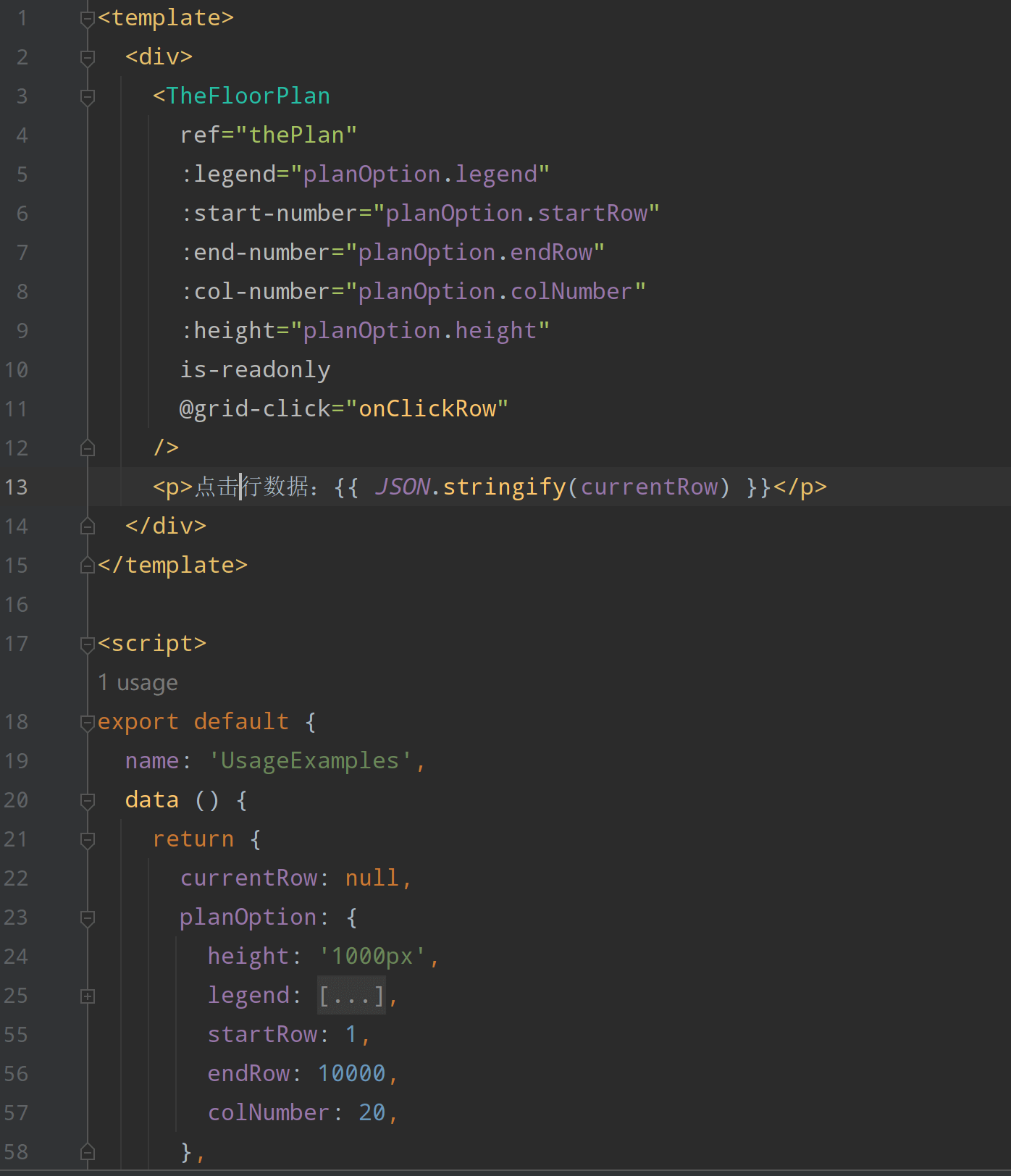Click fold end marker beside the /> line
The height and width of the screenshot is (1176, 1011).
88,448
